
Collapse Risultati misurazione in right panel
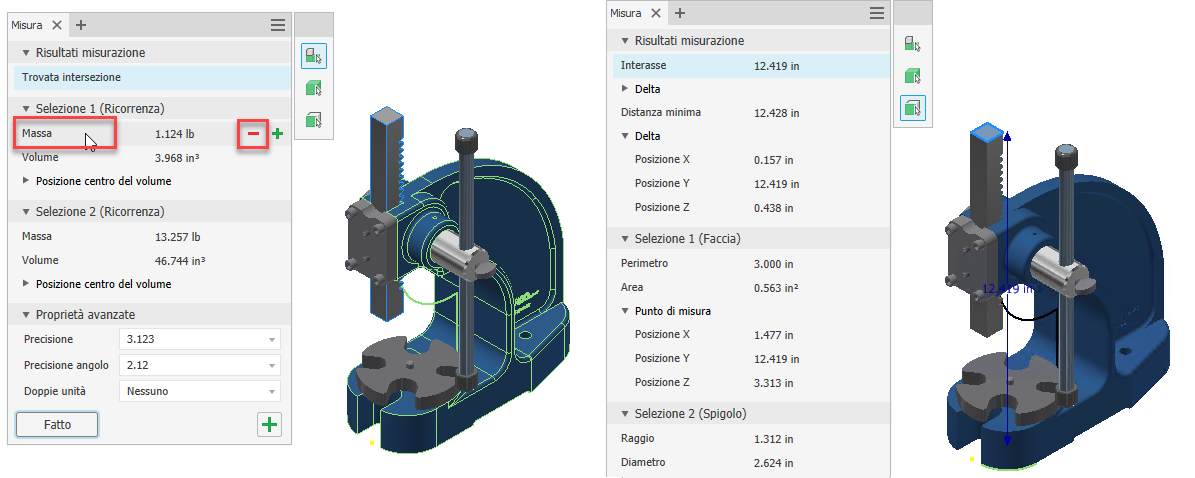click(x=625, y=40)
